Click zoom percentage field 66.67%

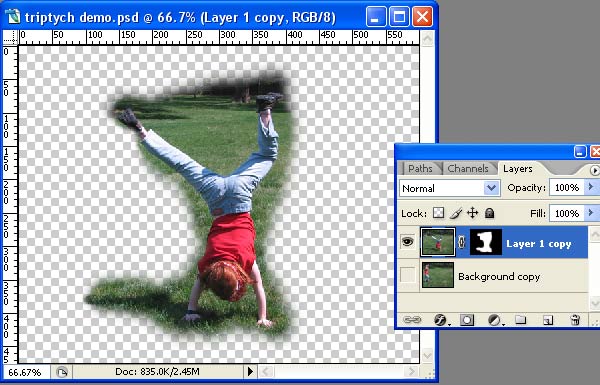tap(25, 372)
